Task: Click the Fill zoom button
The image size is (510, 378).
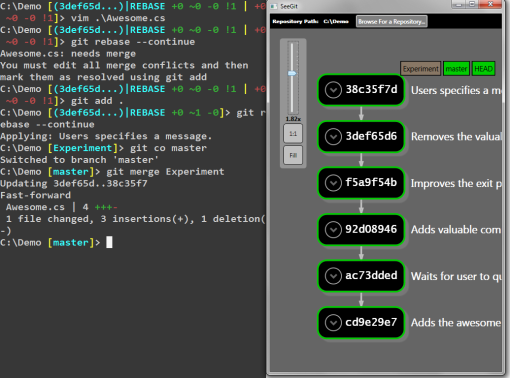Action: [293, 155]
